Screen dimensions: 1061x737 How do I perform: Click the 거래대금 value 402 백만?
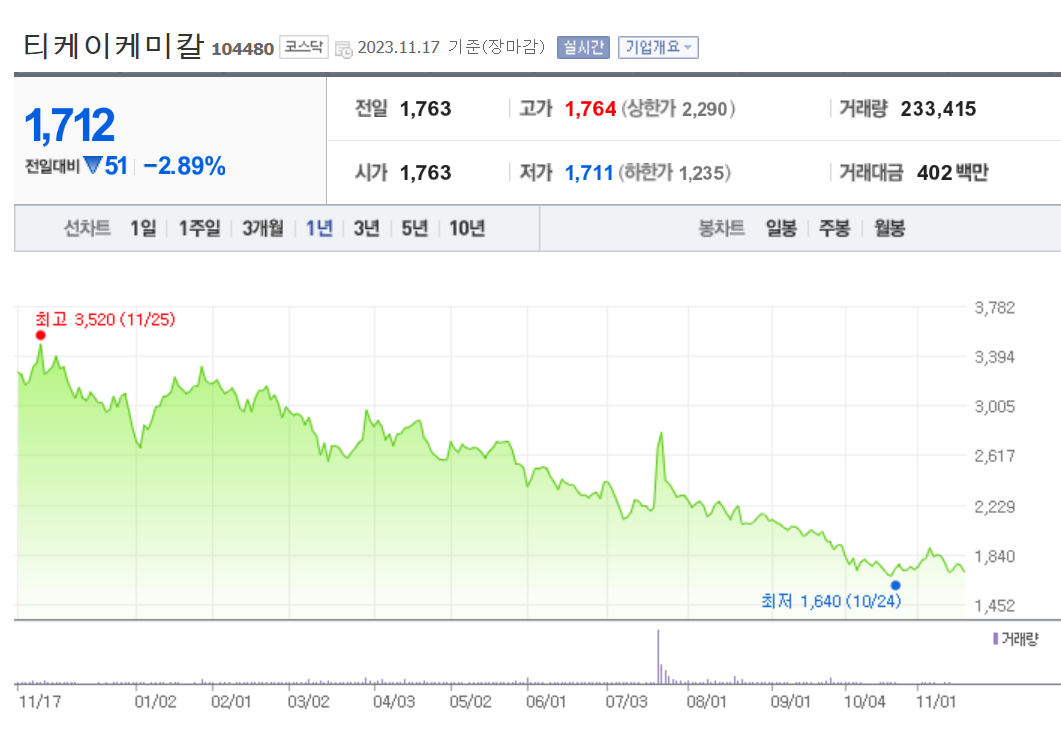tap(952, 173)
